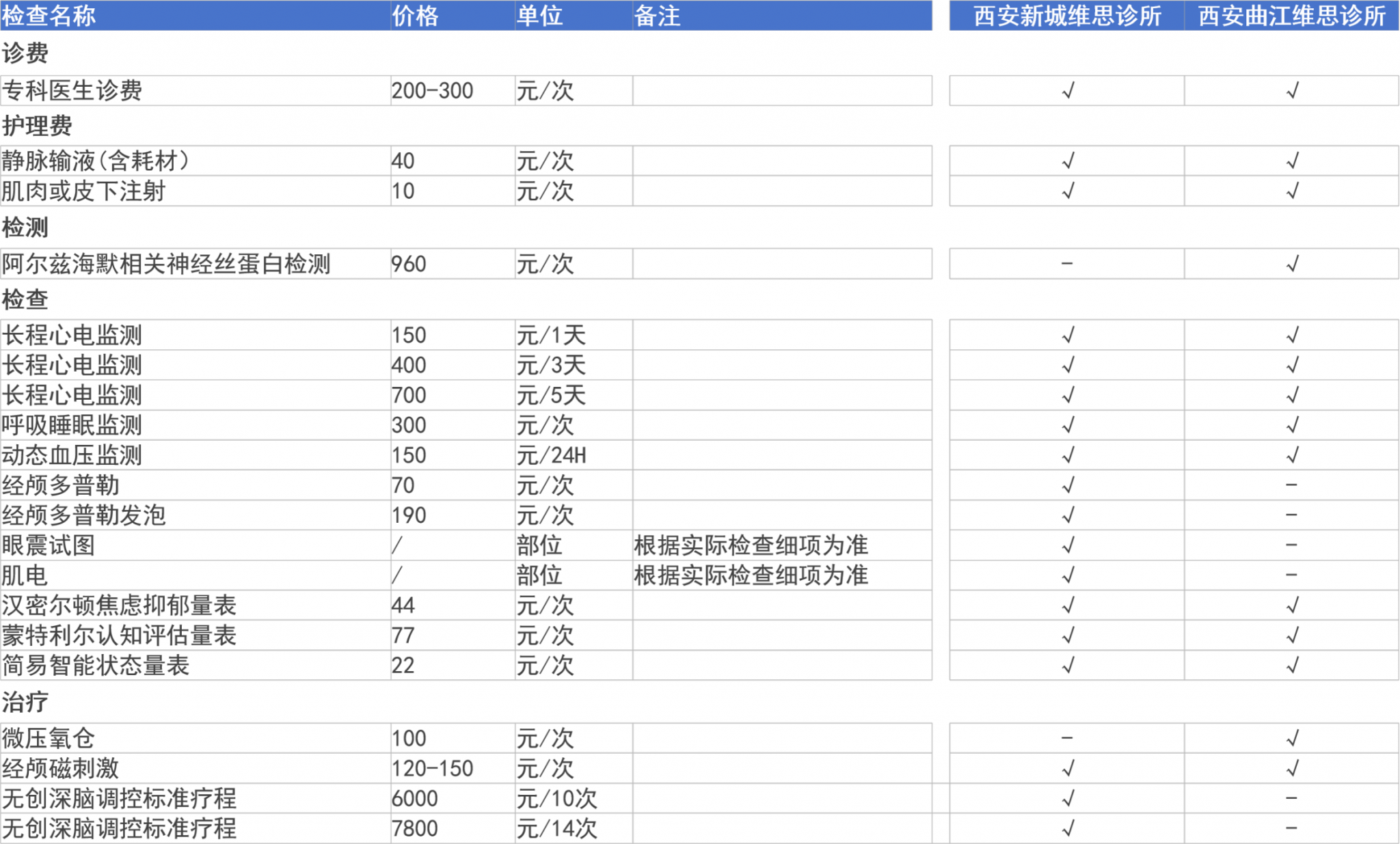The image size is (1400, 844).
Task: Select the 专科医生诊费 cell
Action: click(x=196, y=90)
